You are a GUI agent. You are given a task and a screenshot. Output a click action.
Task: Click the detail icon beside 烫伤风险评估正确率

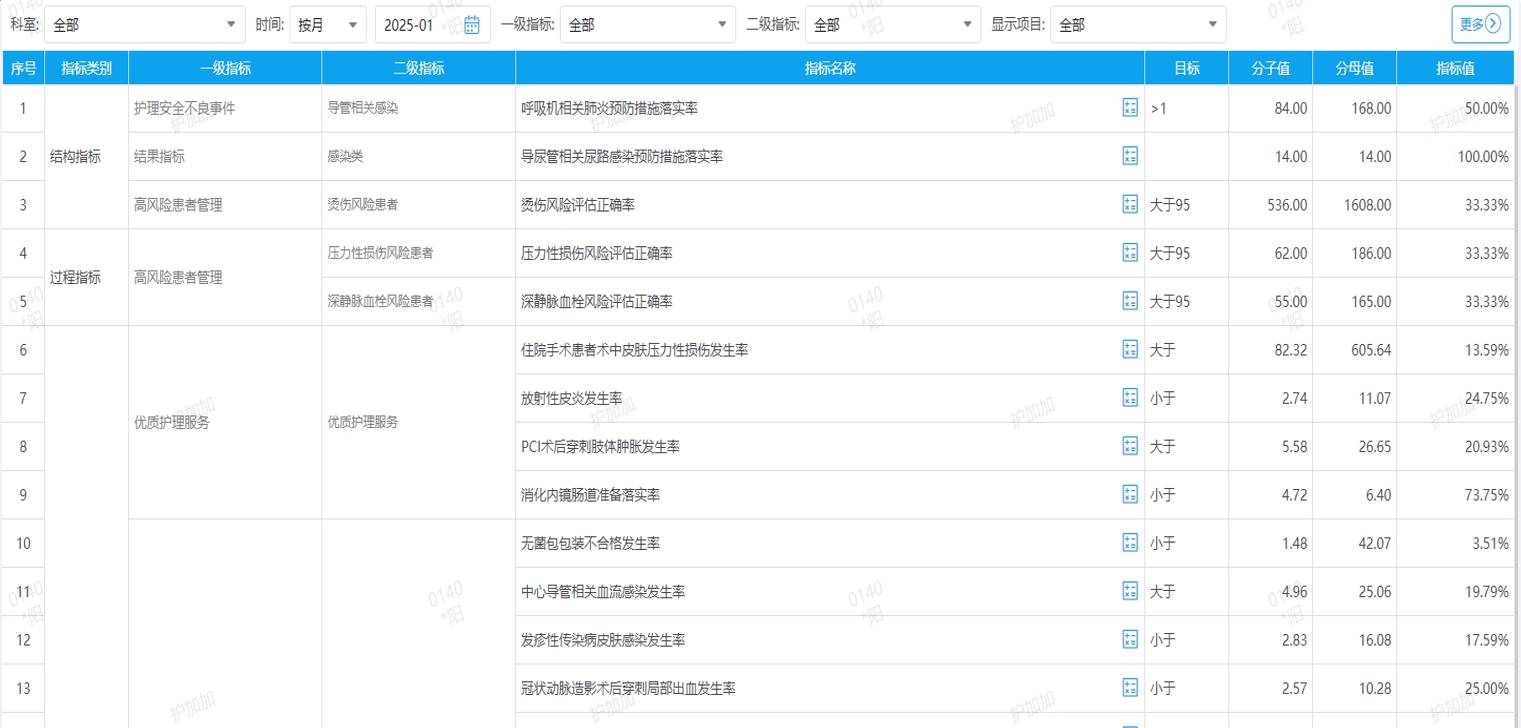click(x=1130, y=205)
